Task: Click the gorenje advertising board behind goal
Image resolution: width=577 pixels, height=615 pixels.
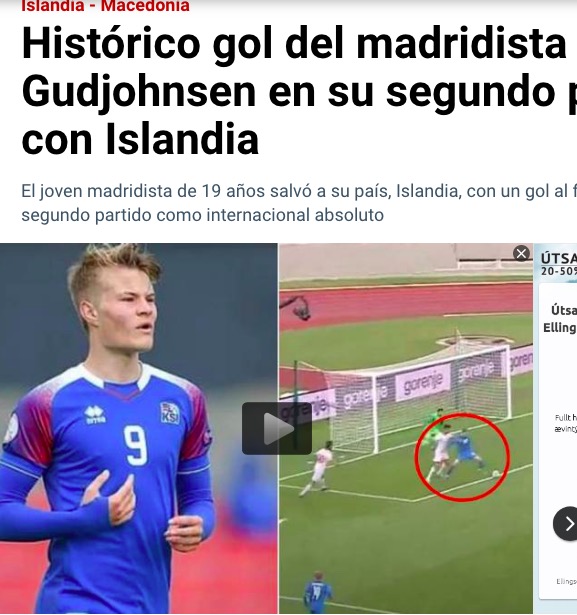Action: click(x=422, y=382)
